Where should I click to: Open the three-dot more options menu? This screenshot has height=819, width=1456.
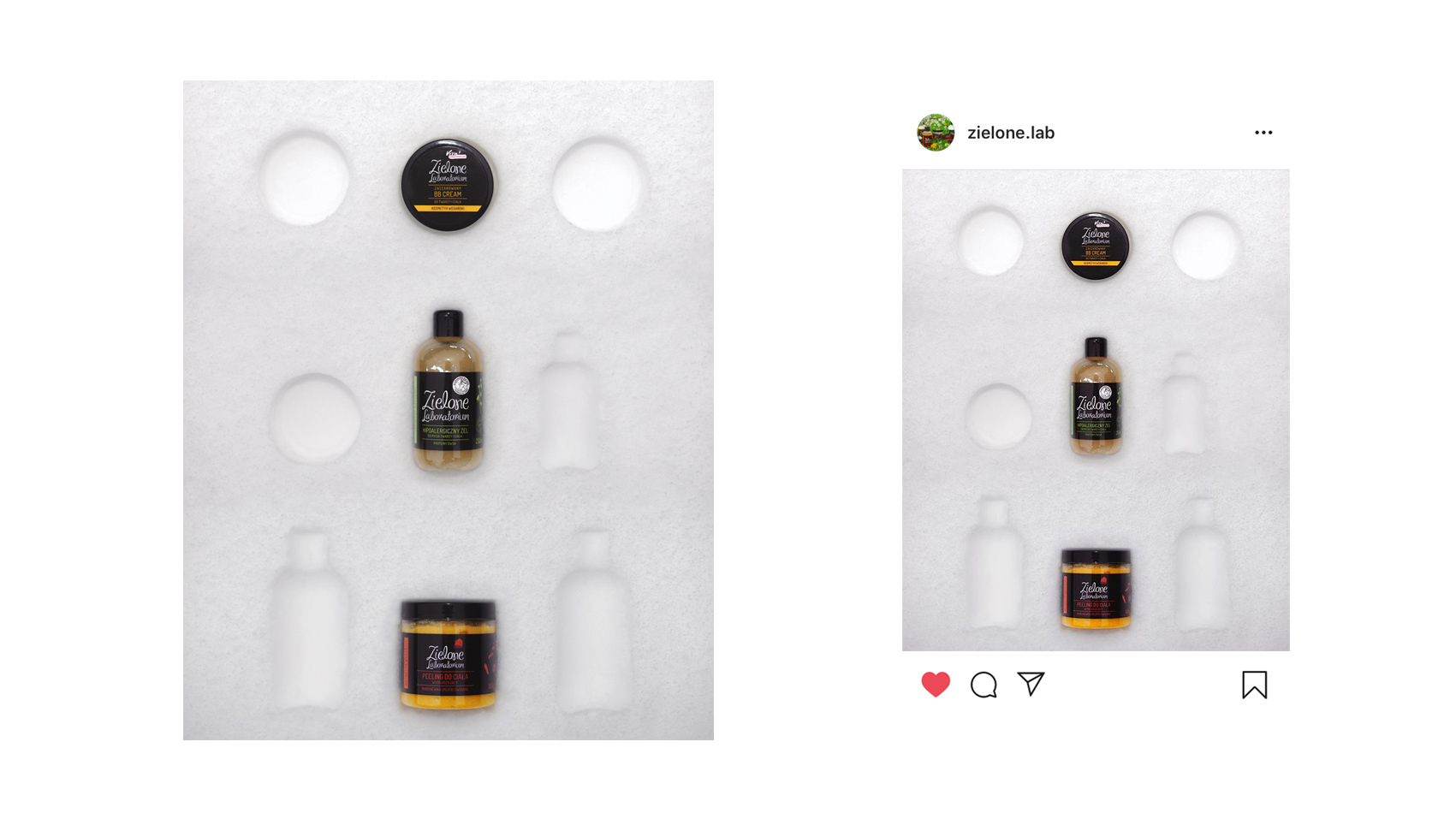[1263, 133]
